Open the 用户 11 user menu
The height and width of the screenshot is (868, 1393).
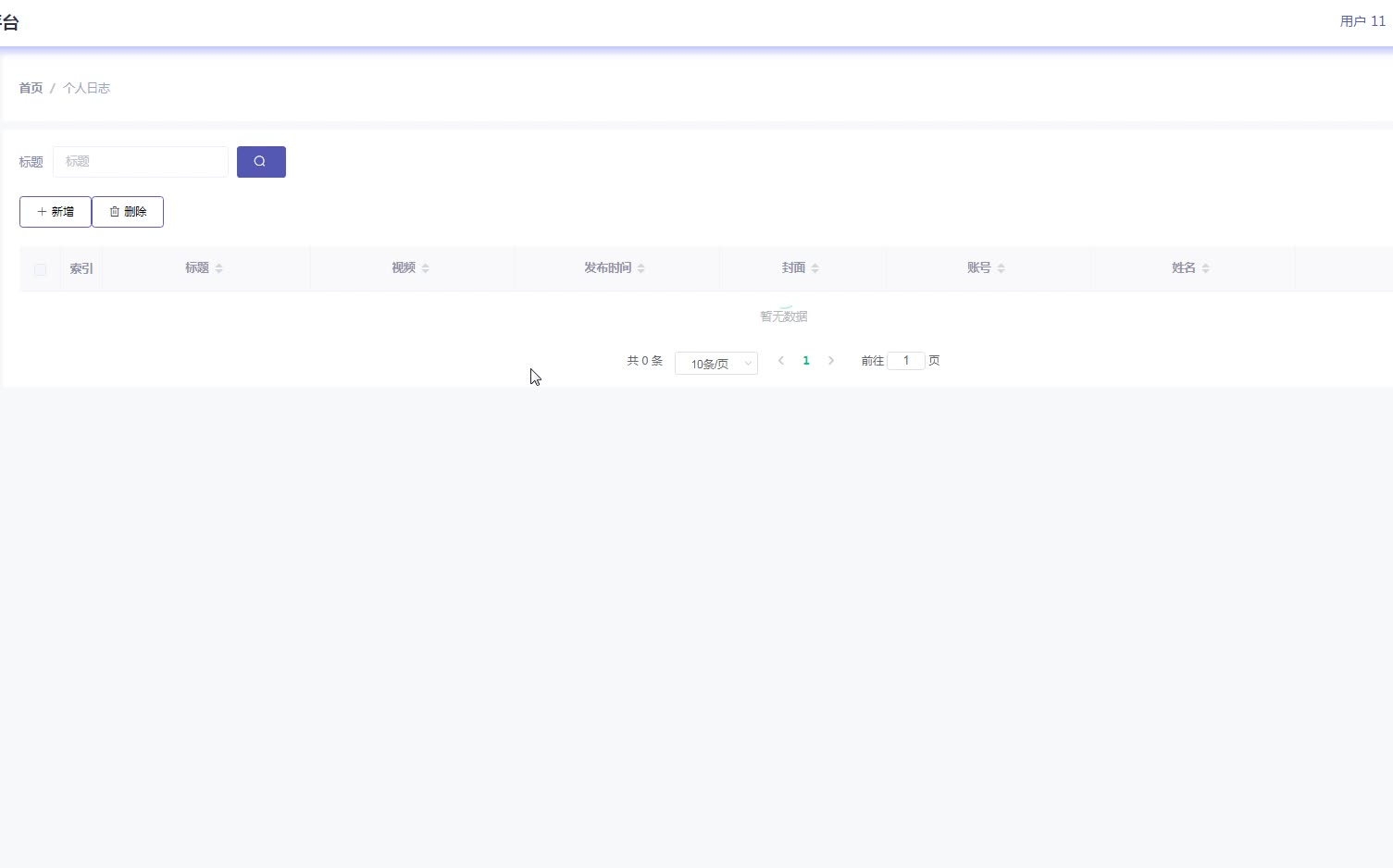(1362, 21)
